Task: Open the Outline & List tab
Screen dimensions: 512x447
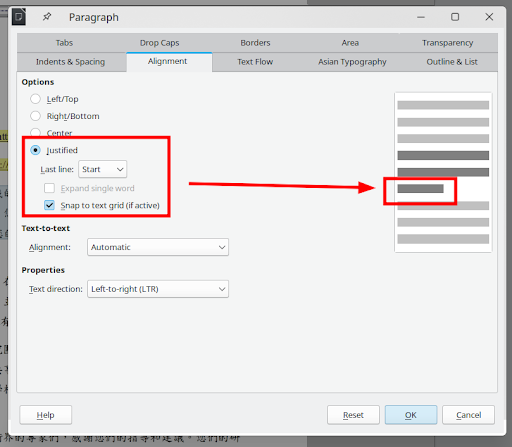Action: (452, 62)
